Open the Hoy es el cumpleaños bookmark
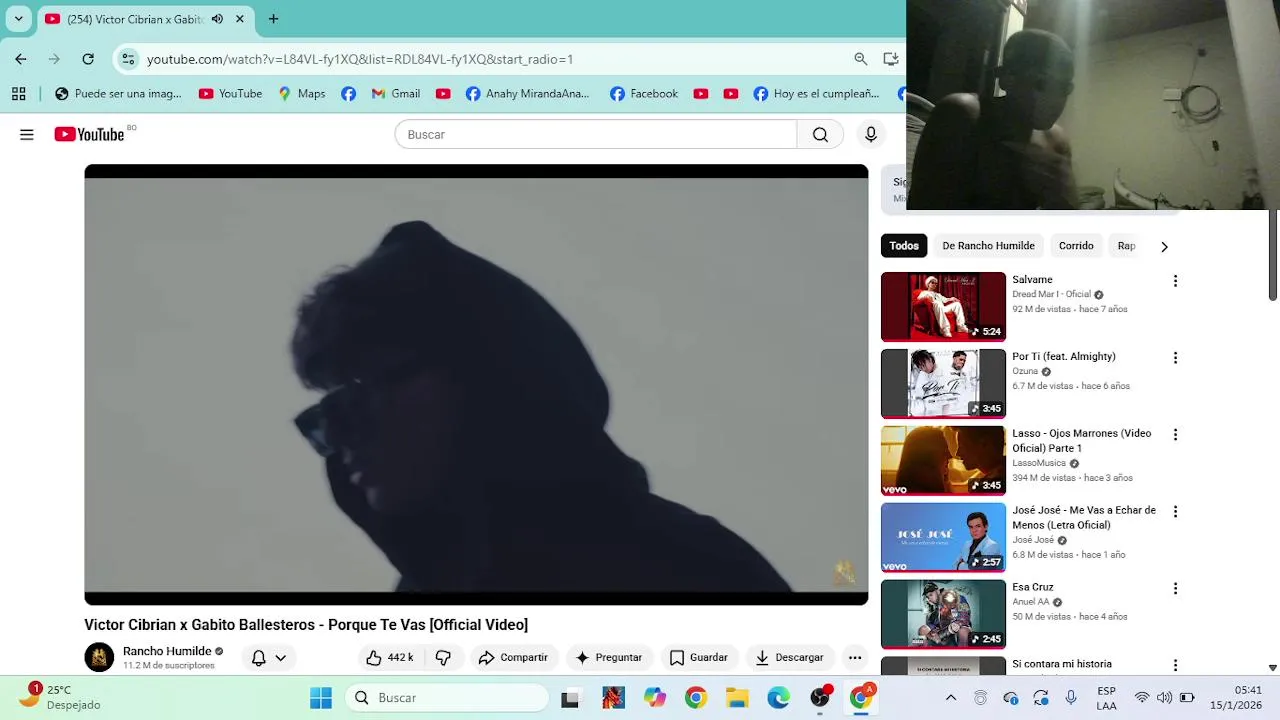 click(x=816, y=94)
